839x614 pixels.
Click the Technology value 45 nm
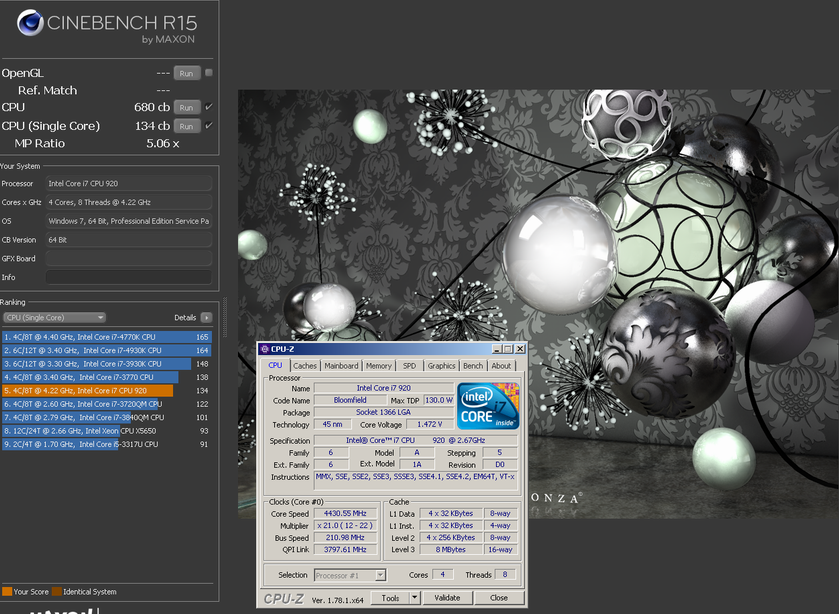332,424
